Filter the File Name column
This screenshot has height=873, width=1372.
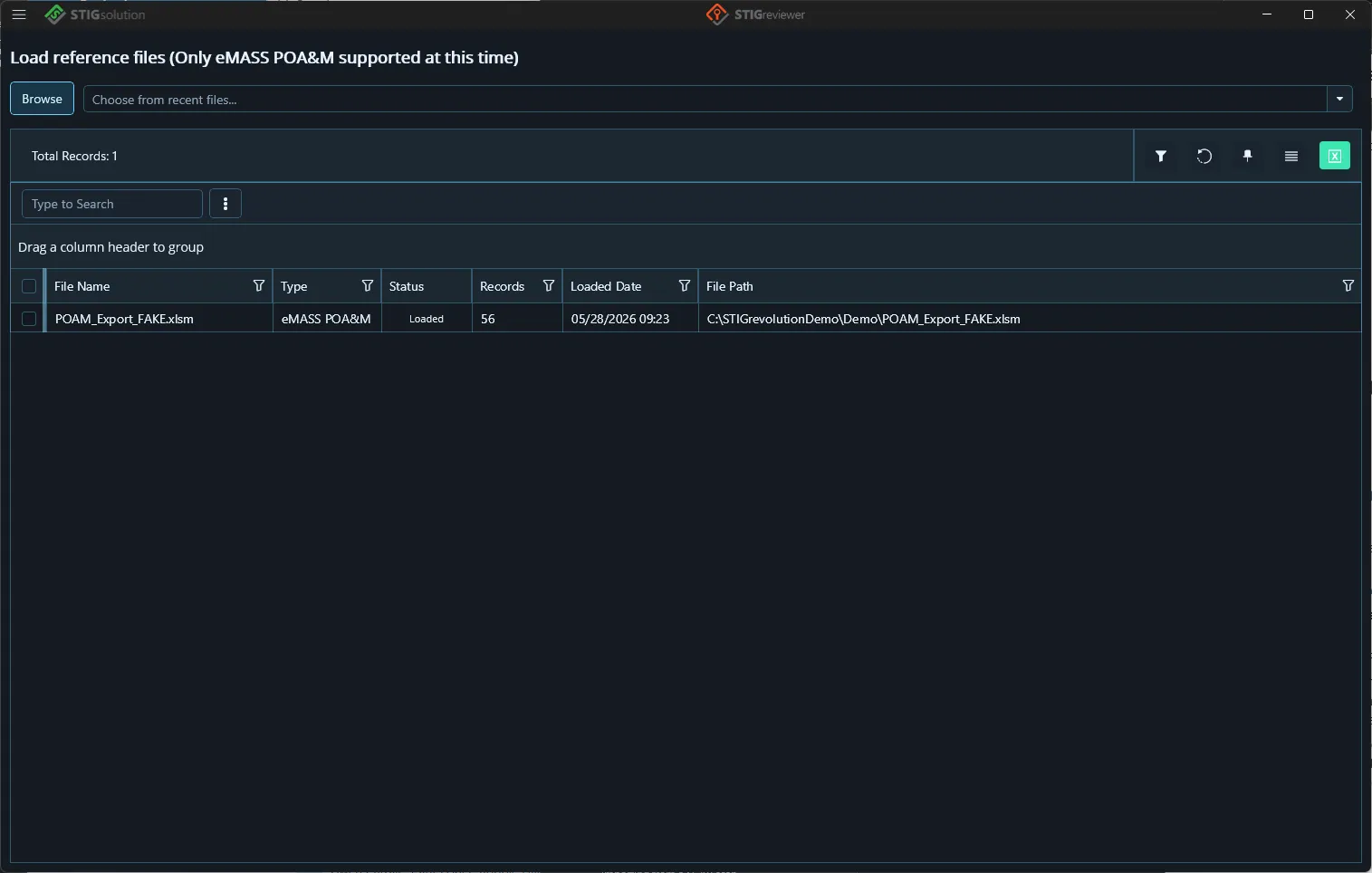coord(259,286)
